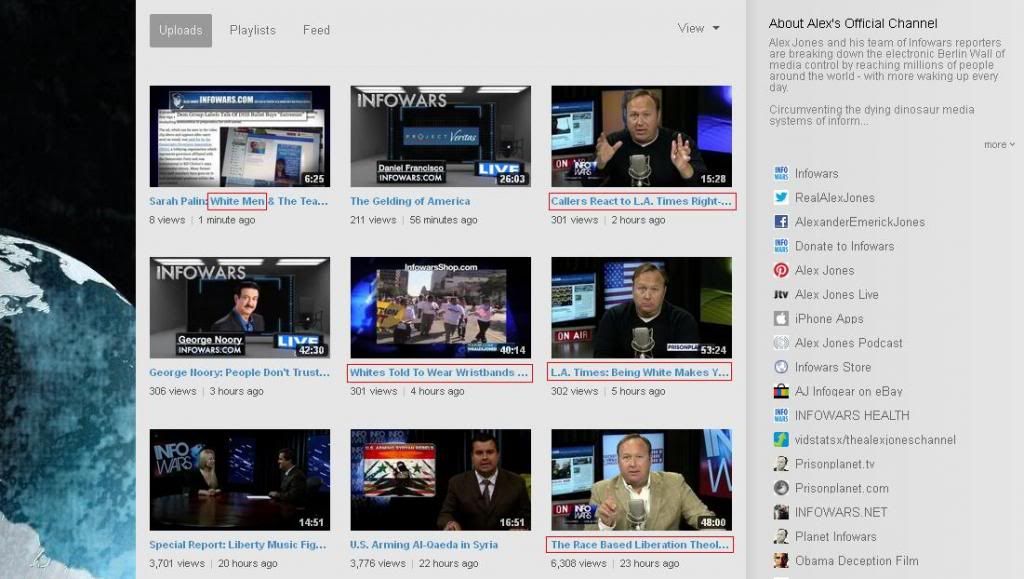This screenshot has height=579, width=1024.
Task: Play the Special Report Liberty Music thumbnail
Action: [239, 480]
